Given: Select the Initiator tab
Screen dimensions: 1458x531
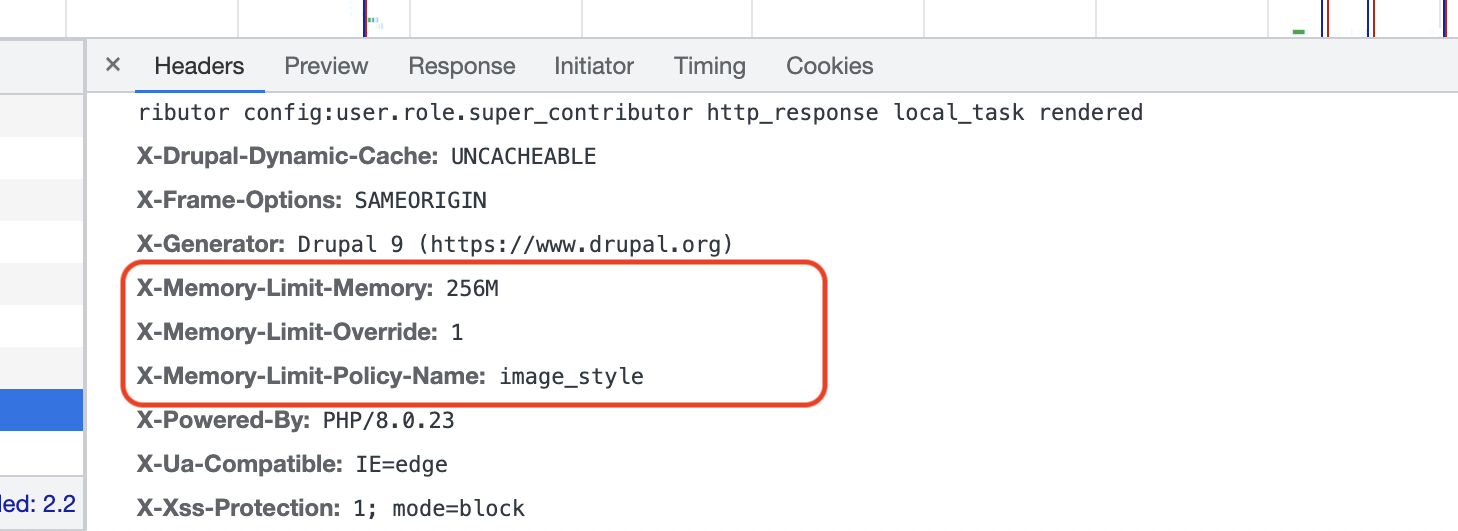Looking at the screenshot, I should (x=594, y=66).
